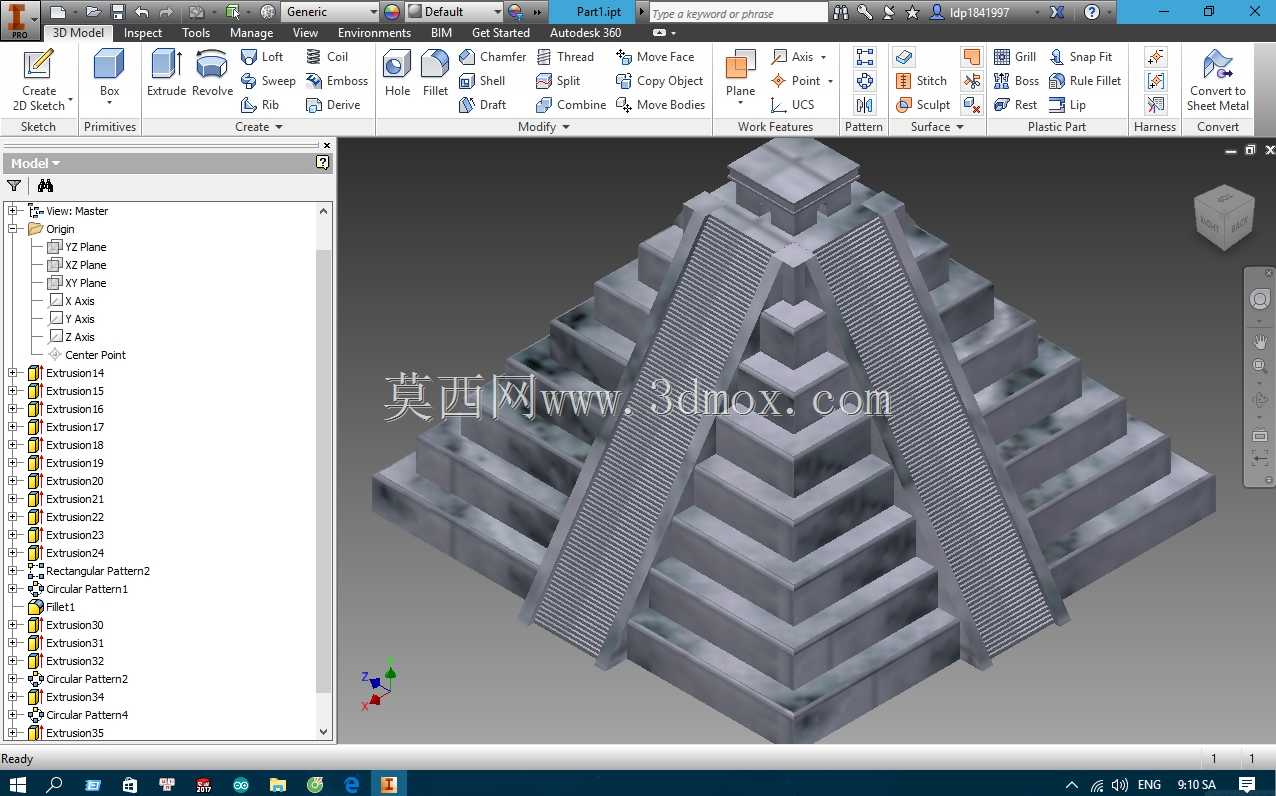This screenshot has height=796, width=1276.
Task: Switch to the View tab
Action: coord(306,33)
